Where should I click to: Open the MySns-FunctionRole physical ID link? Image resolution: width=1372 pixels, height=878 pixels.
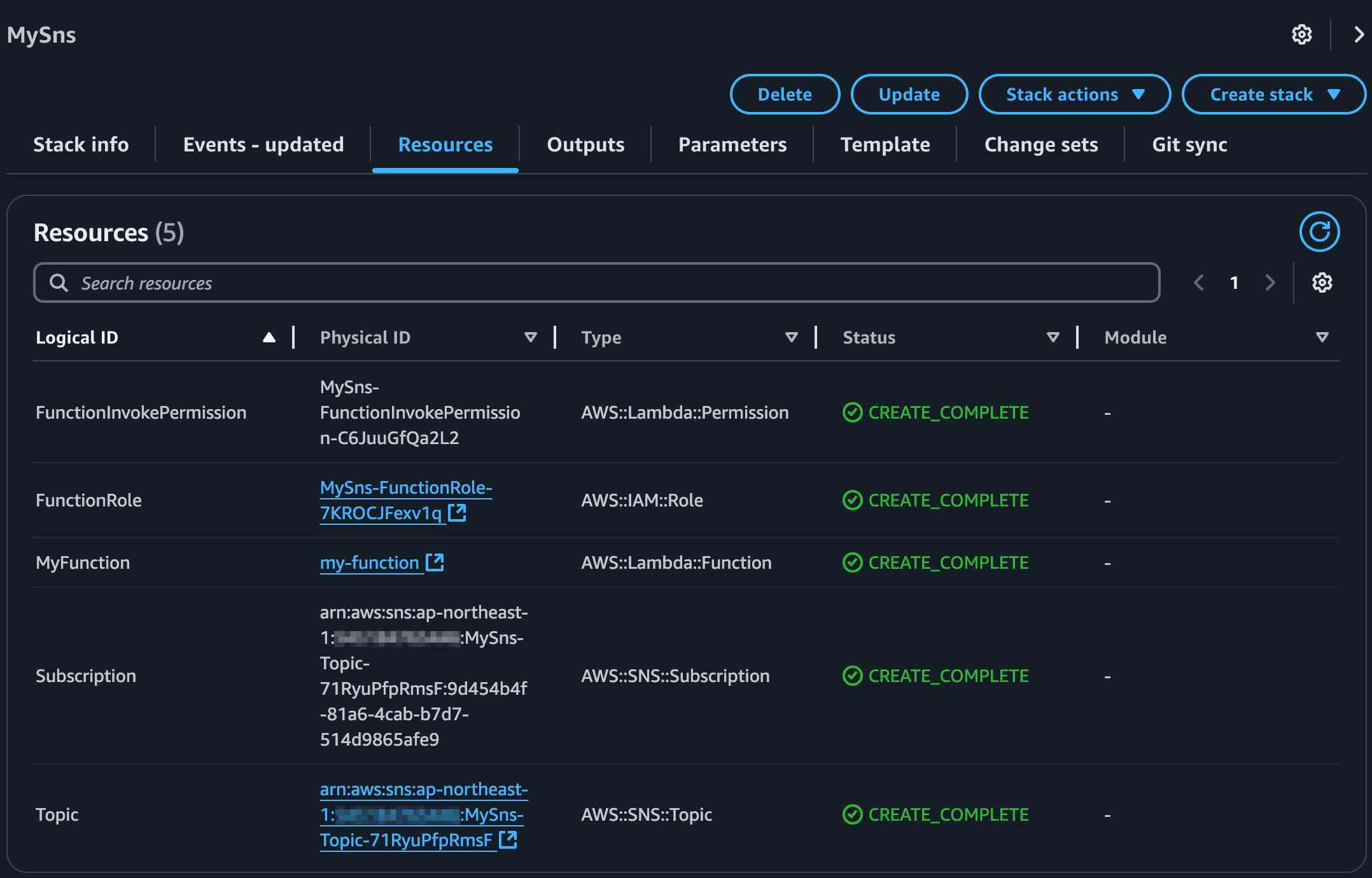point(405,488)
